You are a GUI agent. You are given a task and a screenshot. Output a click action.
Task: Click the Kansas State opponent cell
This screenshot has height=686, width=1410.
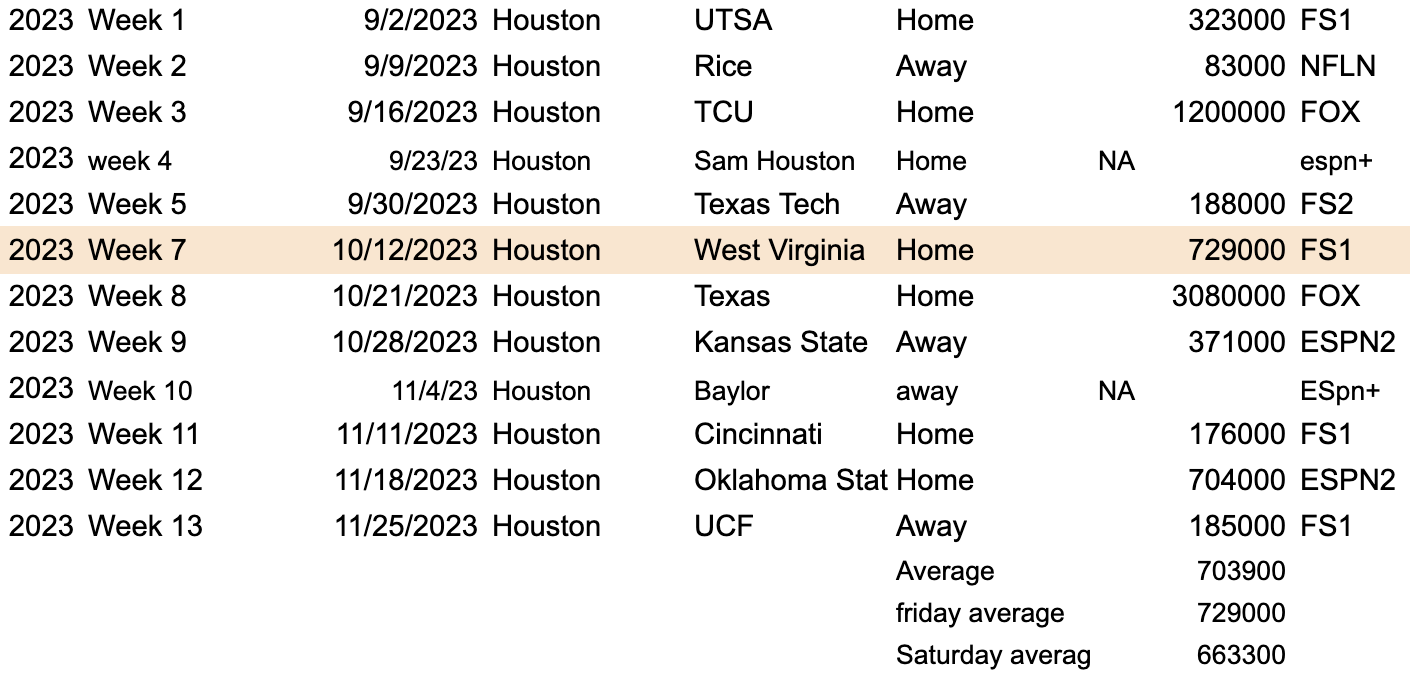(x=780, y=342)
